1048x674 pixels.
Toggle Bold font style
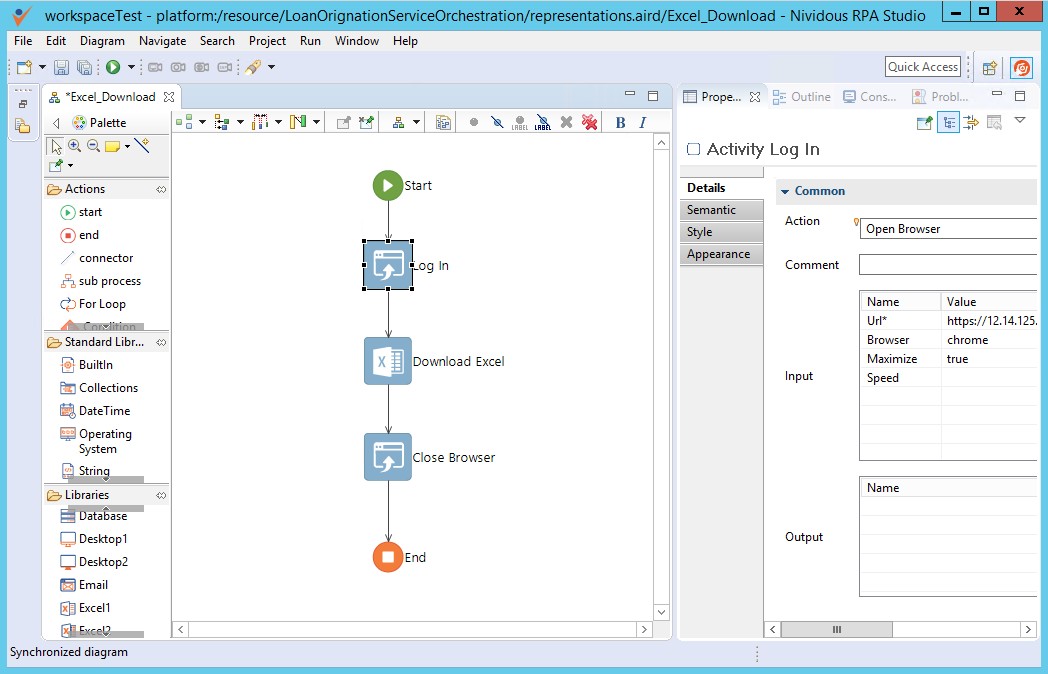click(620, 122)
